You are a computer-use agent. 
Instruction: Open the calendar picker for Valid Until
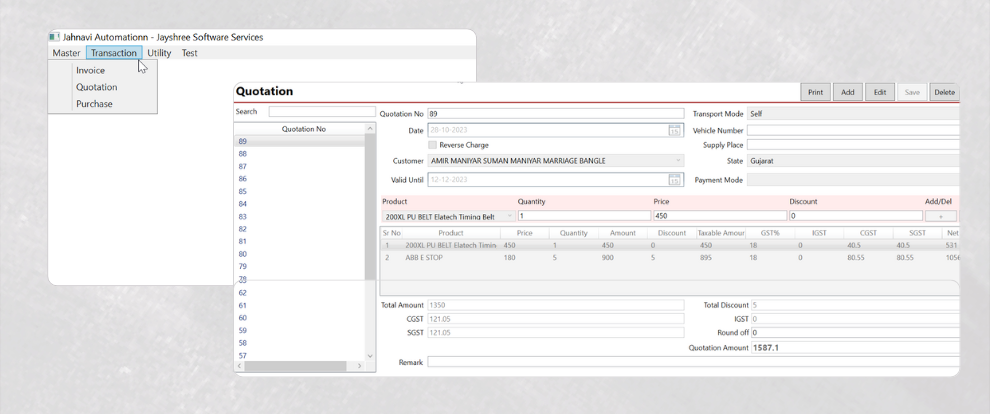click(675, 180)
